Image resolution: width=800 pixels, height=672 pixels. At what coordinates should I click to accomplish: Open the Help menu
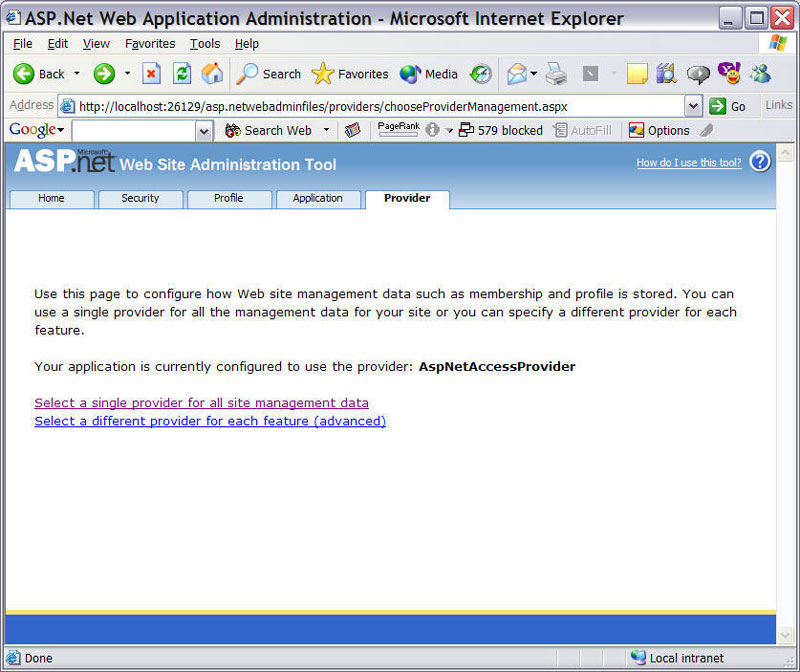click(247, 44)
